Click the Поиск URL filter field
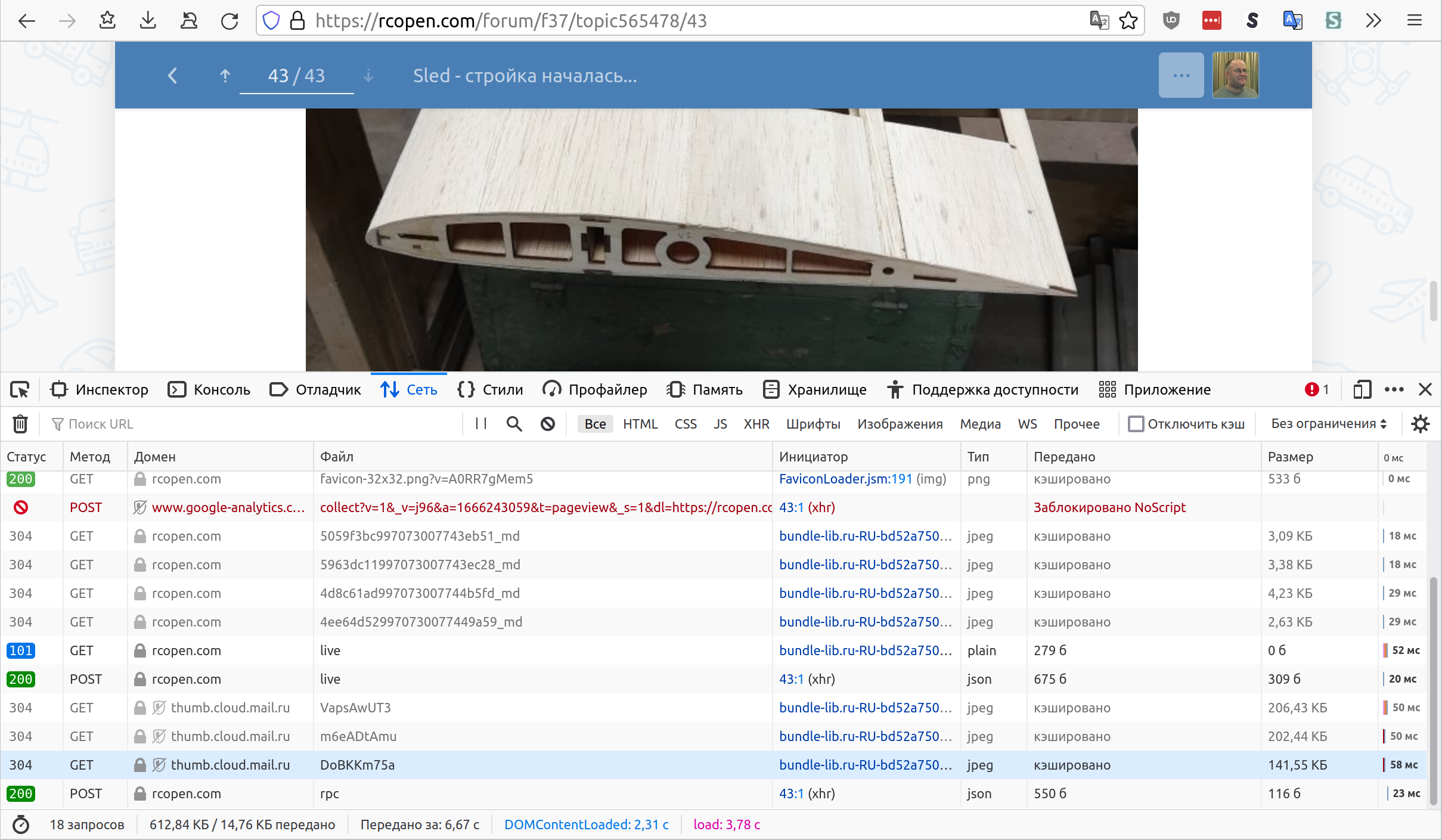1442x840 pixels. point(256,424)
